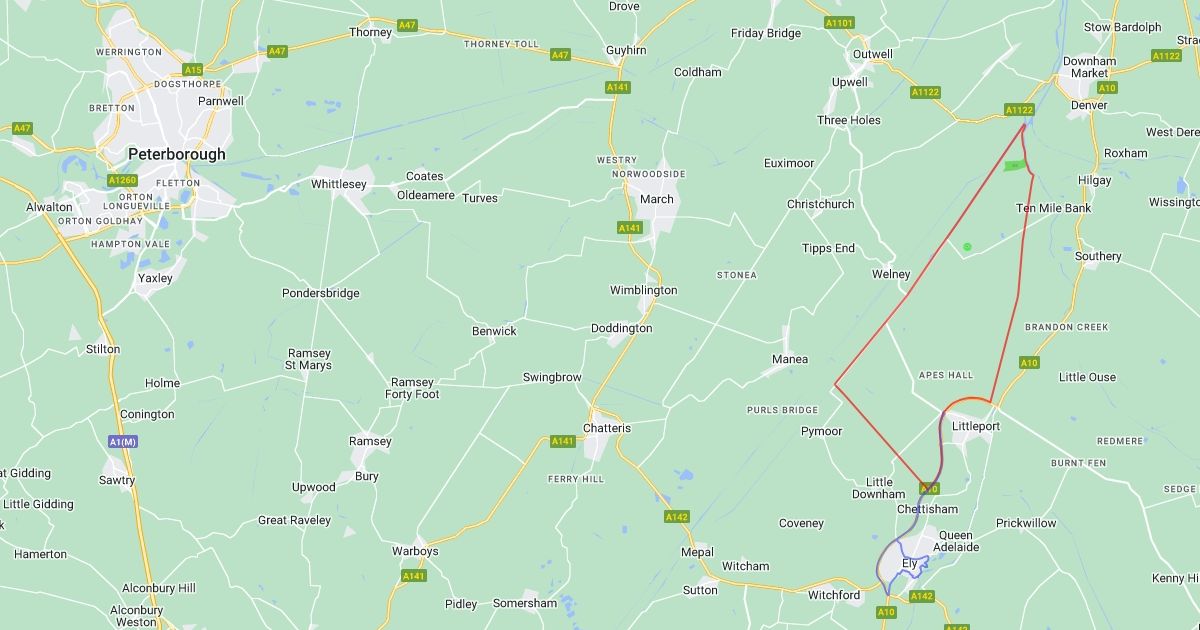
Task: Select the A1260 road marker in Peterborough
Action: (122, 180)
